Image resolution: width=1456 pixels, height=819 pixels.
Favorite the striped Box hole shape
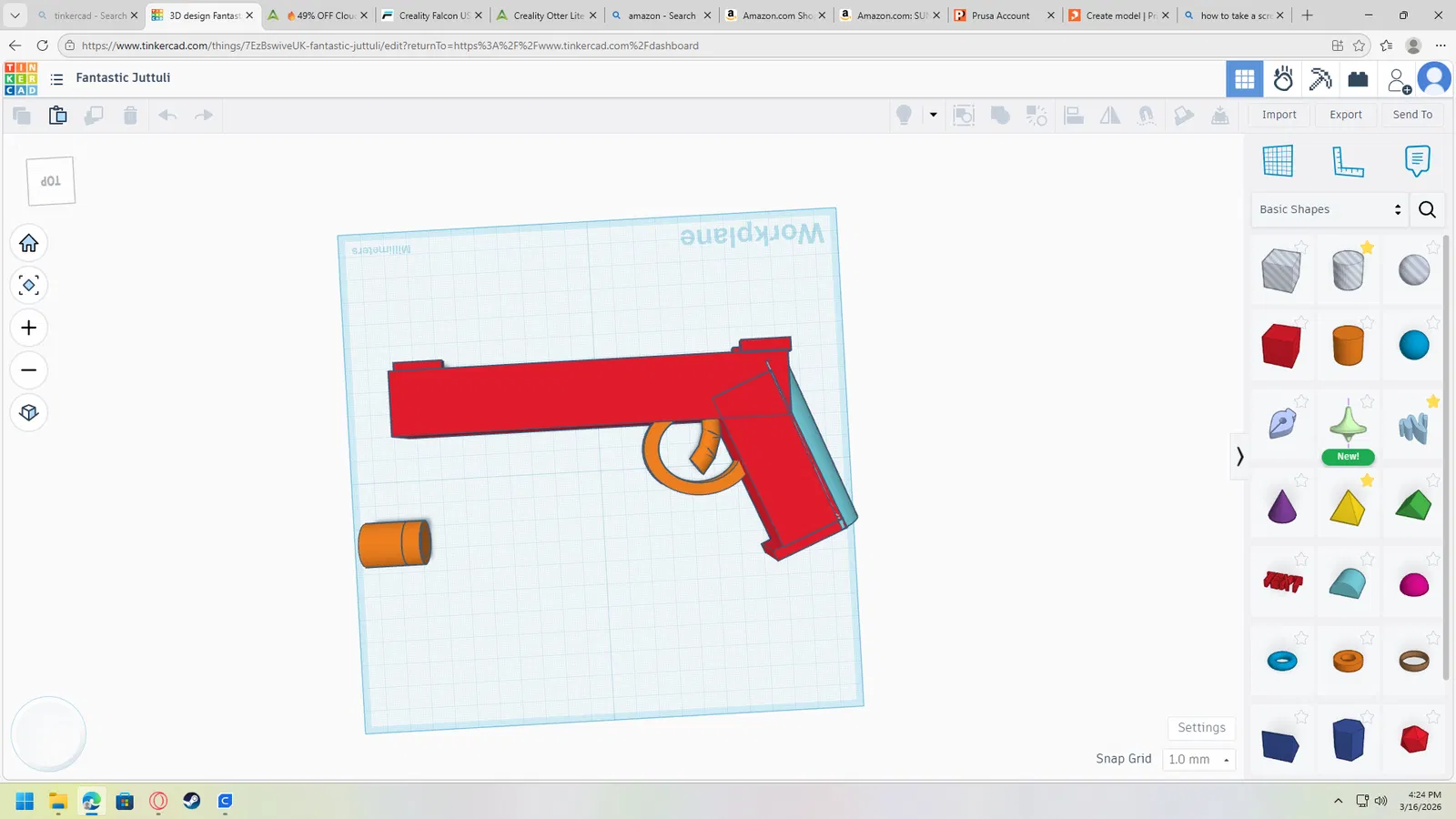[x=1301, y=247]
